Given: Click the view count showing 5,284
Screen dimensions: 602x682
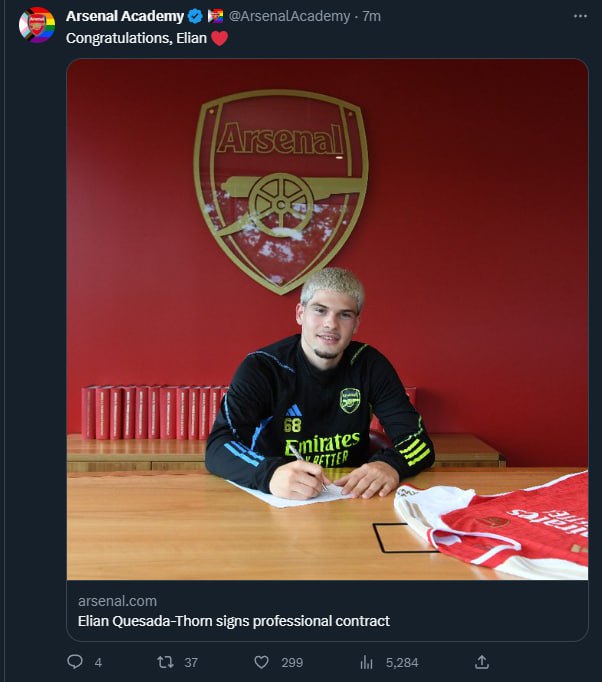Looking at the screenshot, I should 401,662.
